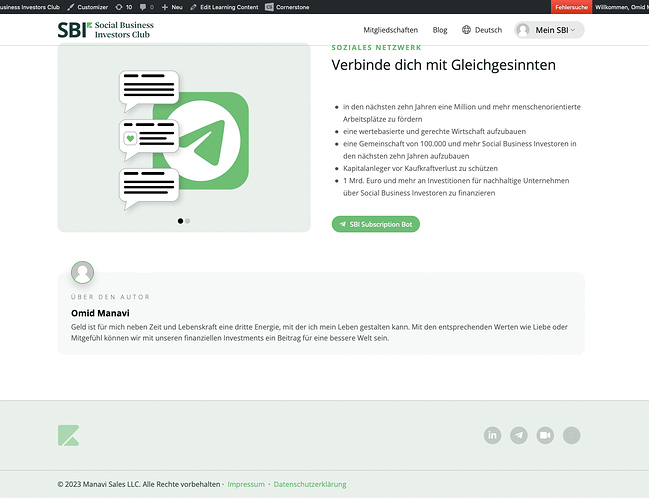Click the red Fehlersuche button
The image size is (649, 500).
click(571, 7)
